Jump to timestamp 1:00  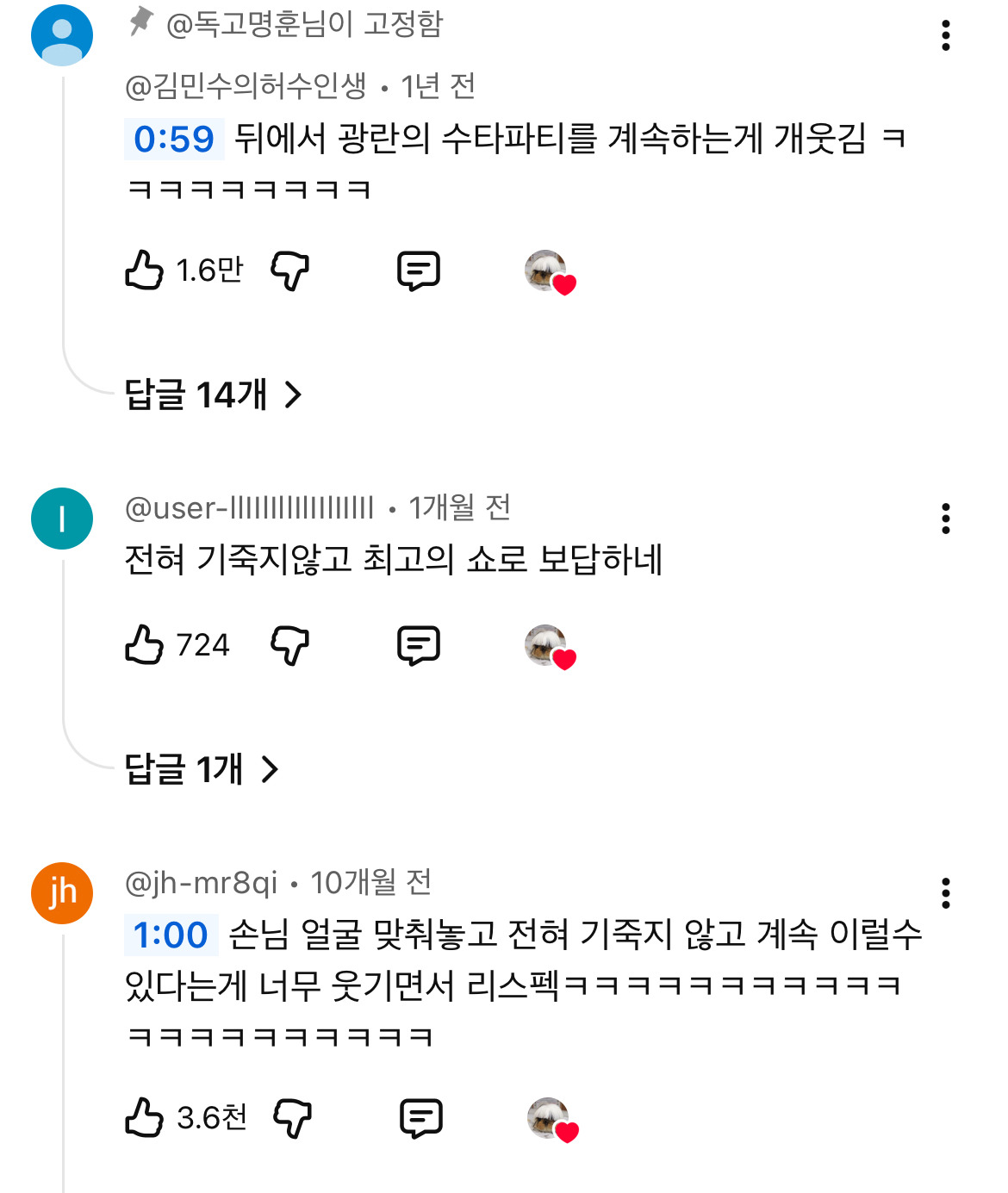point(171,935)
